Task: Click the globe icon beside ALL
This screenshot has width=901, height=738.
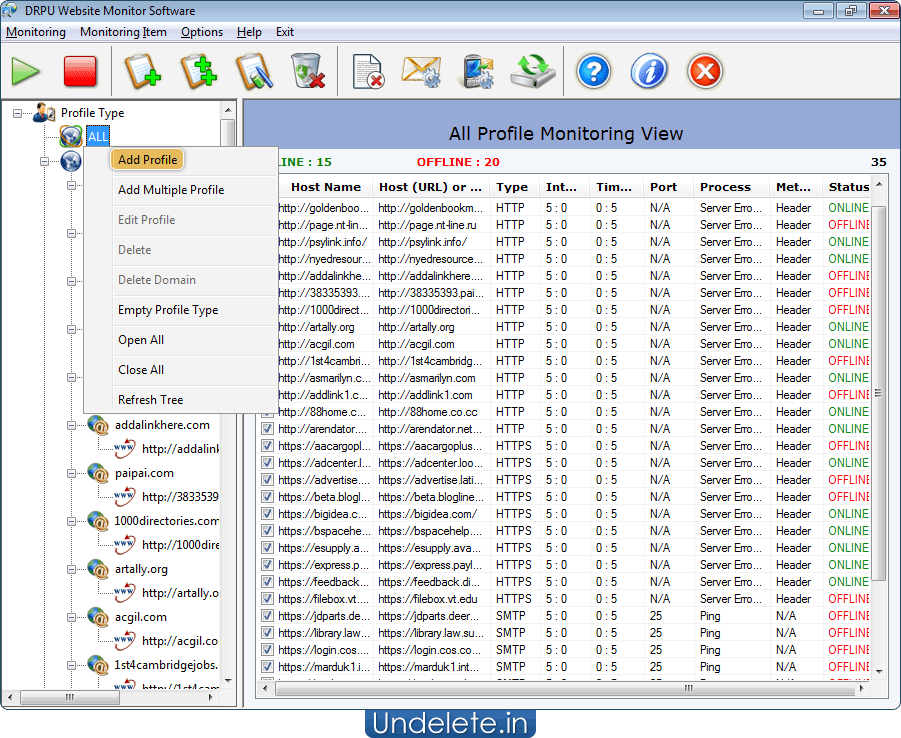Action: (x=71, y=136)
